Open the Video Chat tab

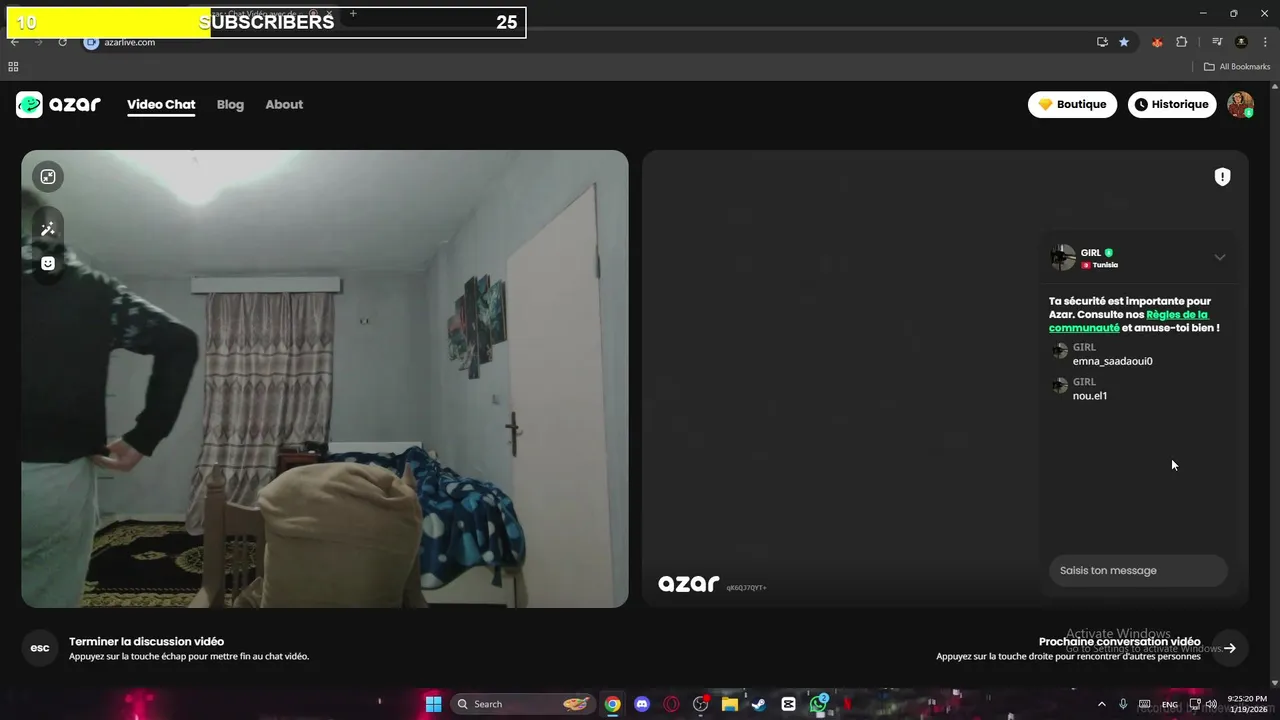161,104
